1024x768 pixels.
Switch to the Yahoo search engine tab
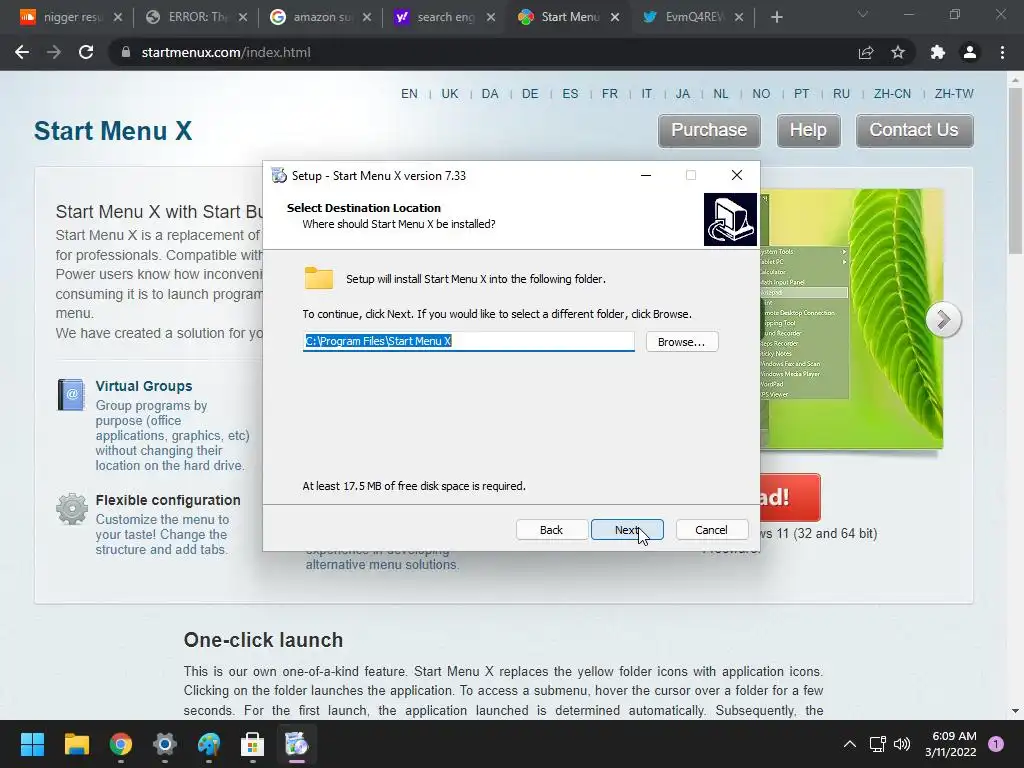(x=443, y=17)
